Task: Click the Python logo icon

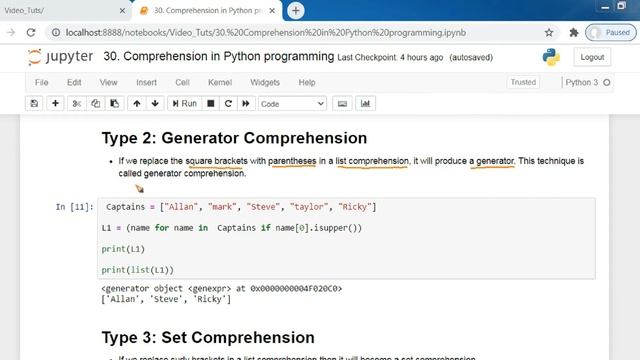Action: [x=551, y=57]
